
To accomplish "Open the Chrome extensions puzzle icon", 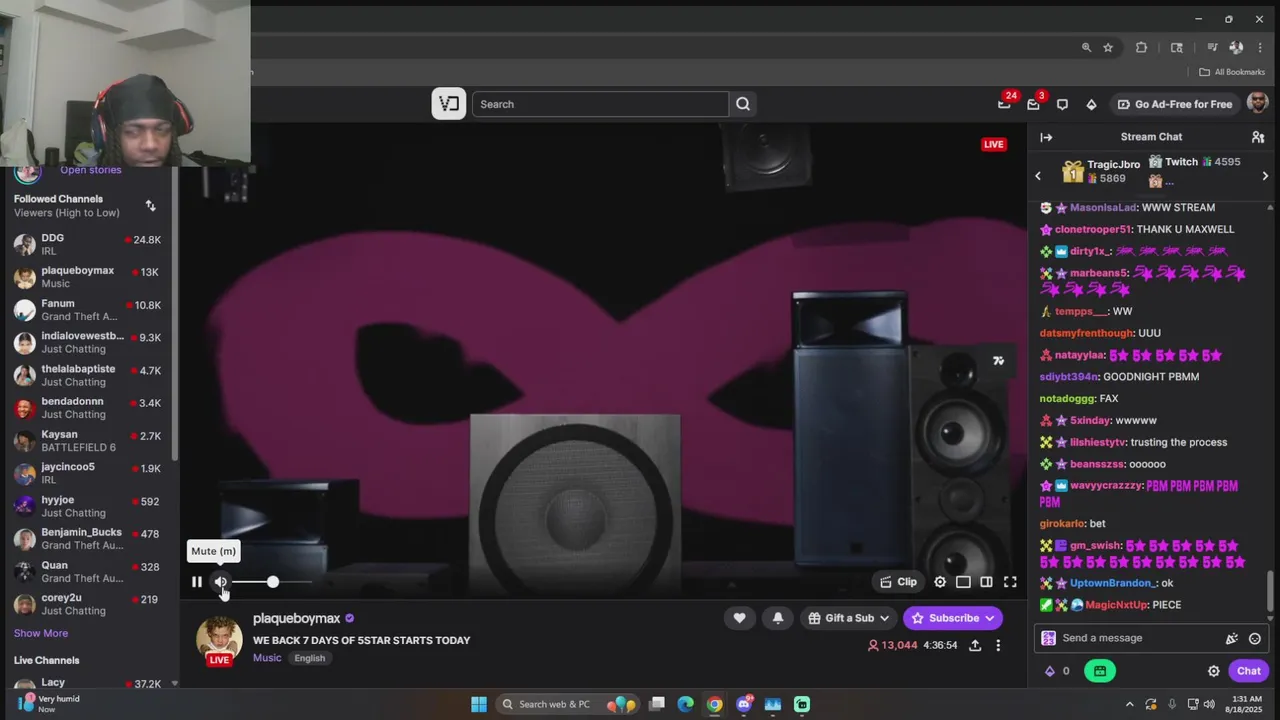I will click(x=1141, y=47).
